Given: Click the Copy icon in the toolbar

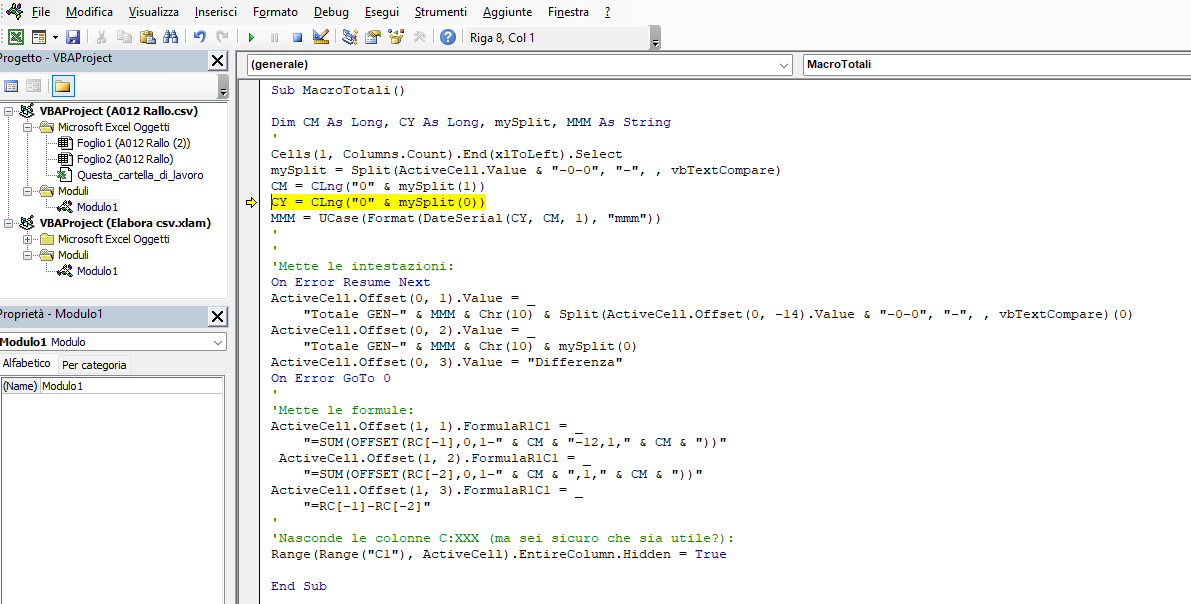Looking at the screenshot, I should 125,37.
